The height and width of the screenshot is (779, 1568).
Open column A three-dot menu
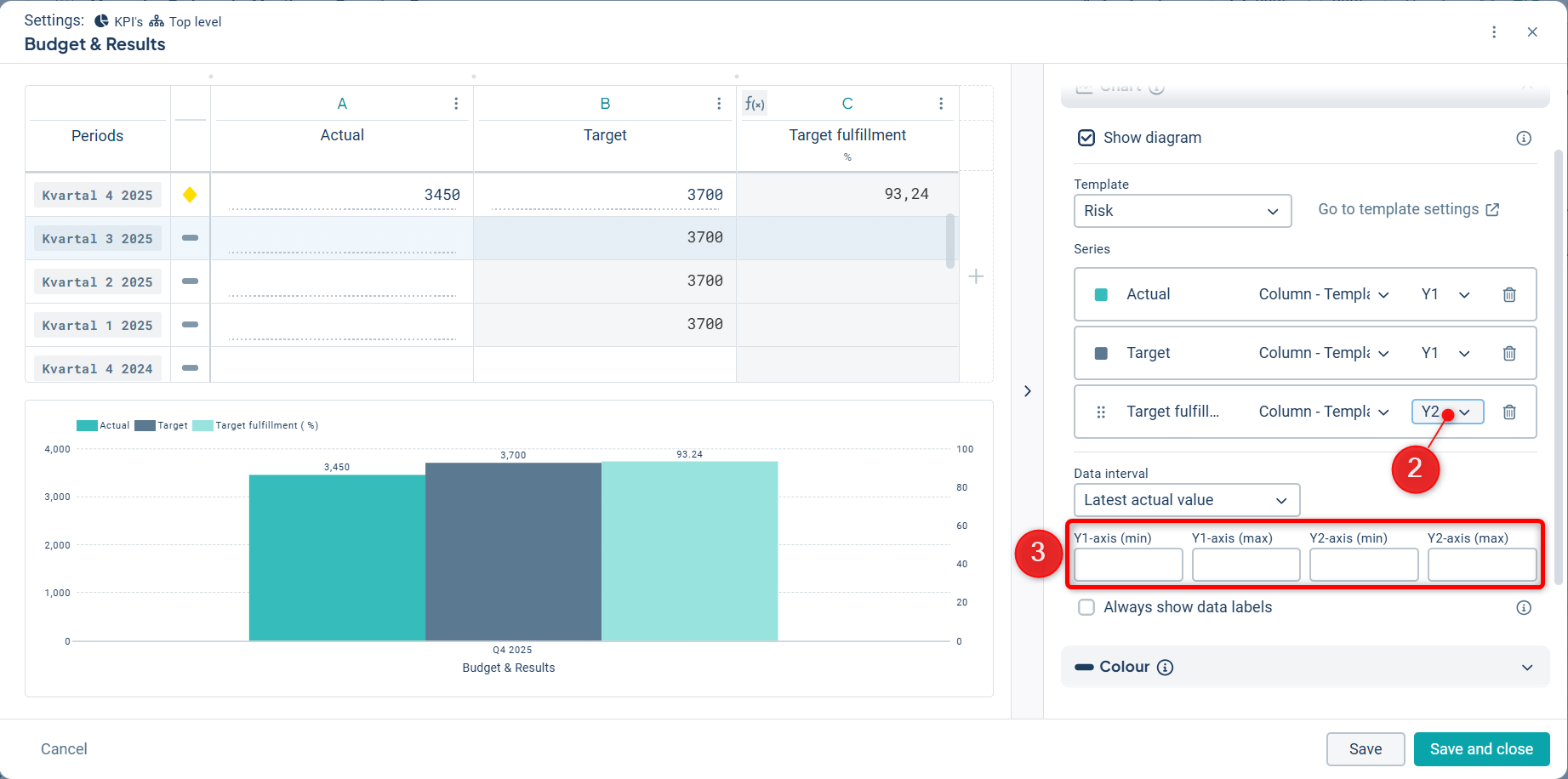pos(456,104)
